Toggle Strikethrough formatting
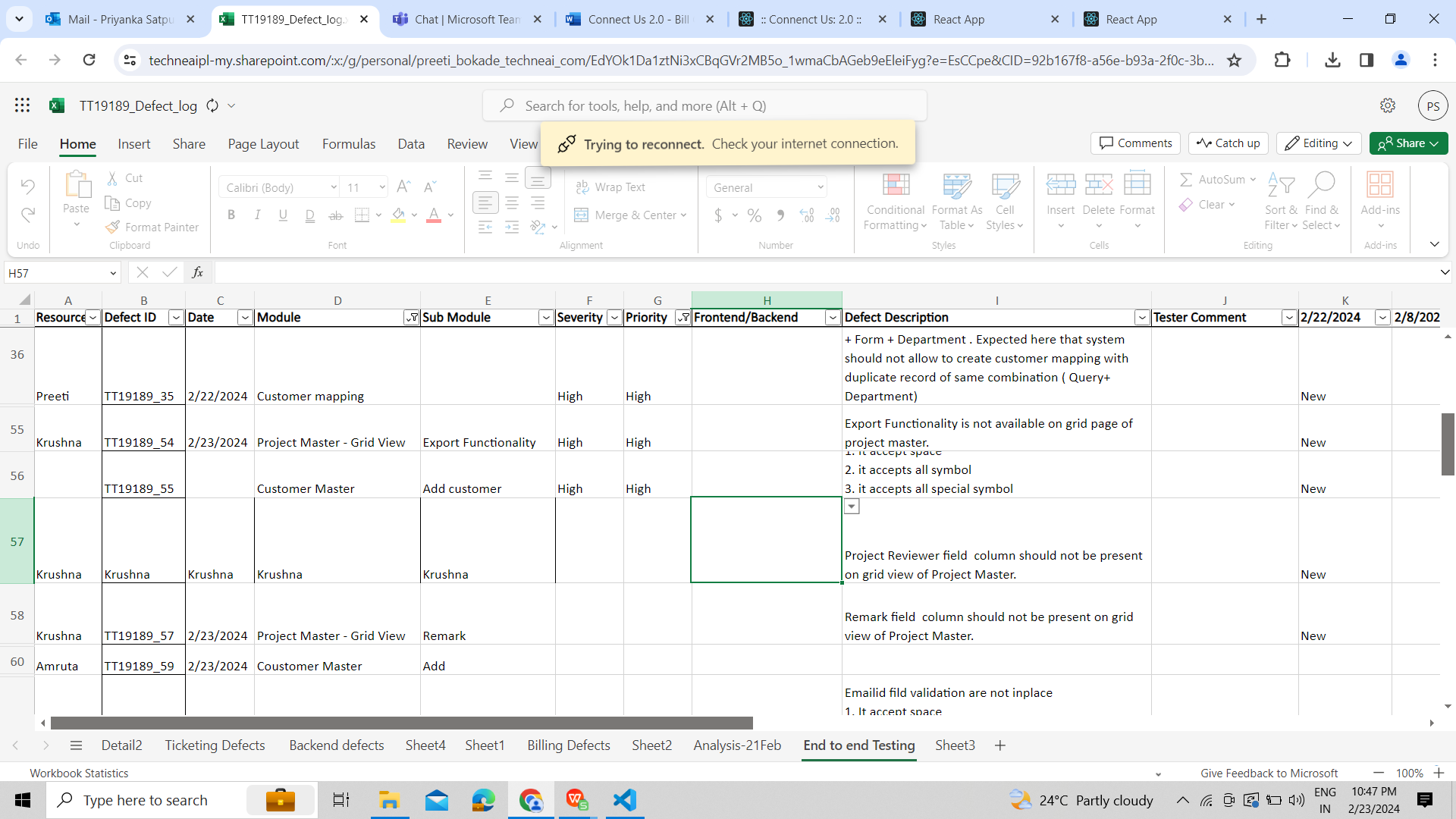1456x819 pixels. point(335,215)
